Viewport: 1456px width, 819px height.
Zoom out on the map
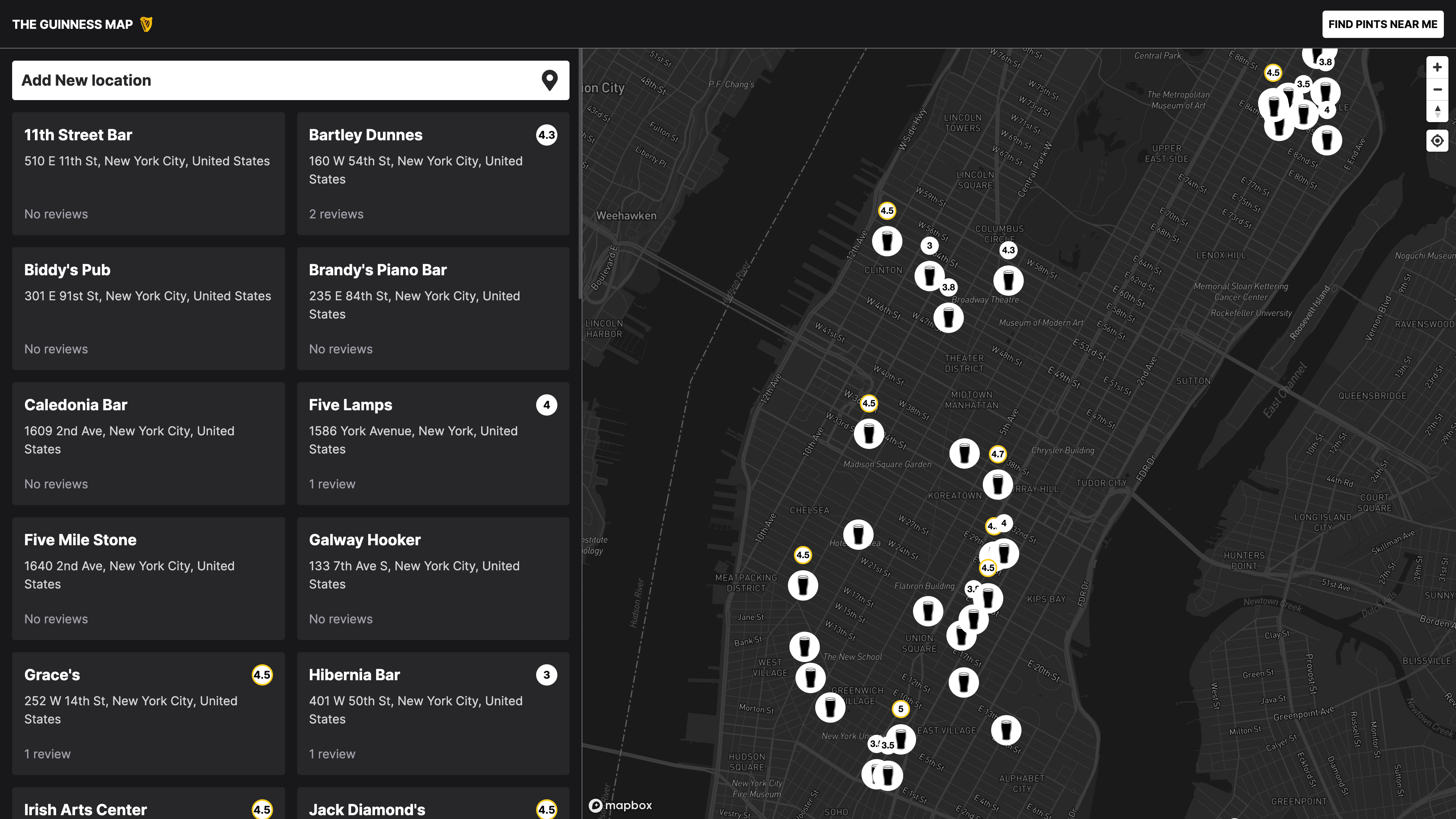pyautogui.click(x=1437, y=89)
